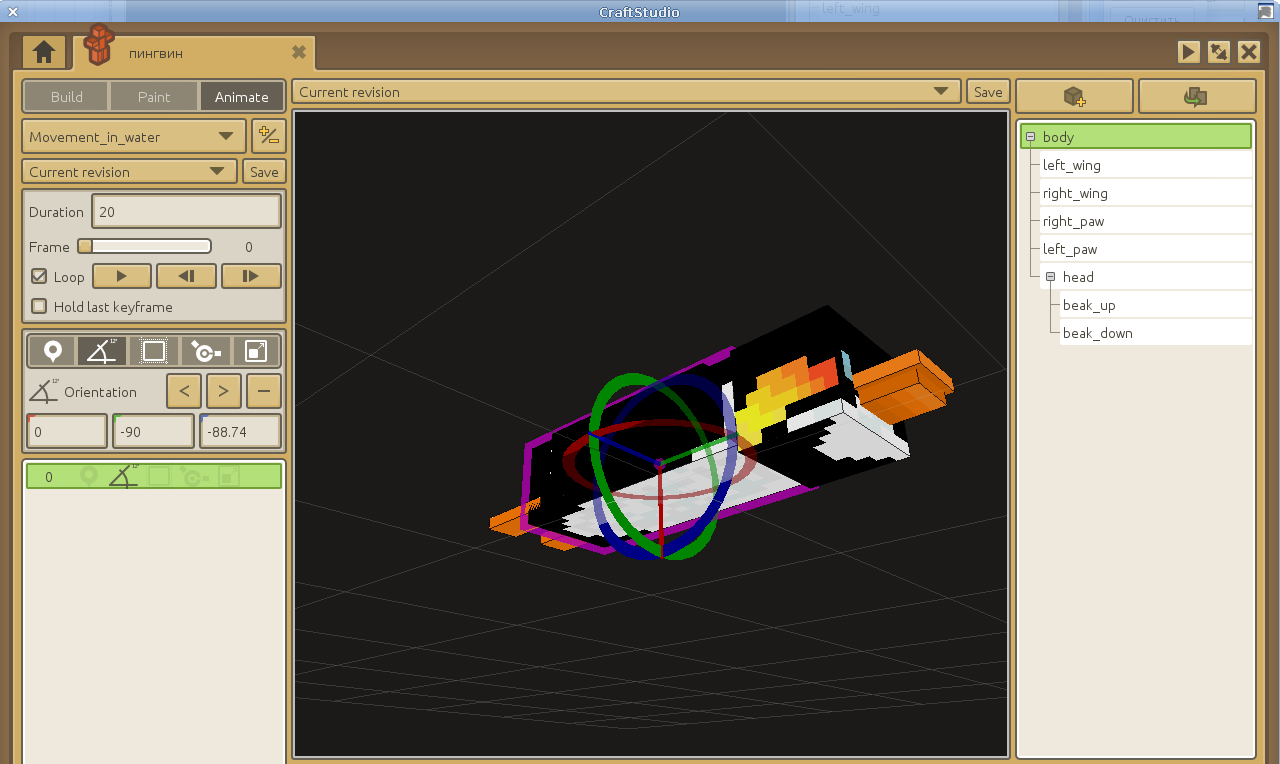Enable Hold last keyframe

39,307
